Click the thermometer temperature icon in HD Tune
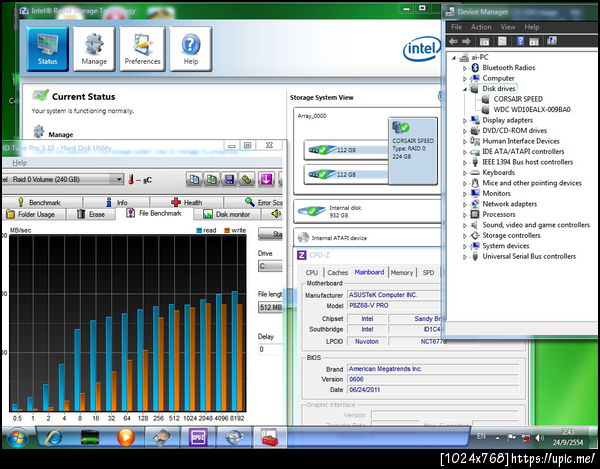 click(131, 179)
